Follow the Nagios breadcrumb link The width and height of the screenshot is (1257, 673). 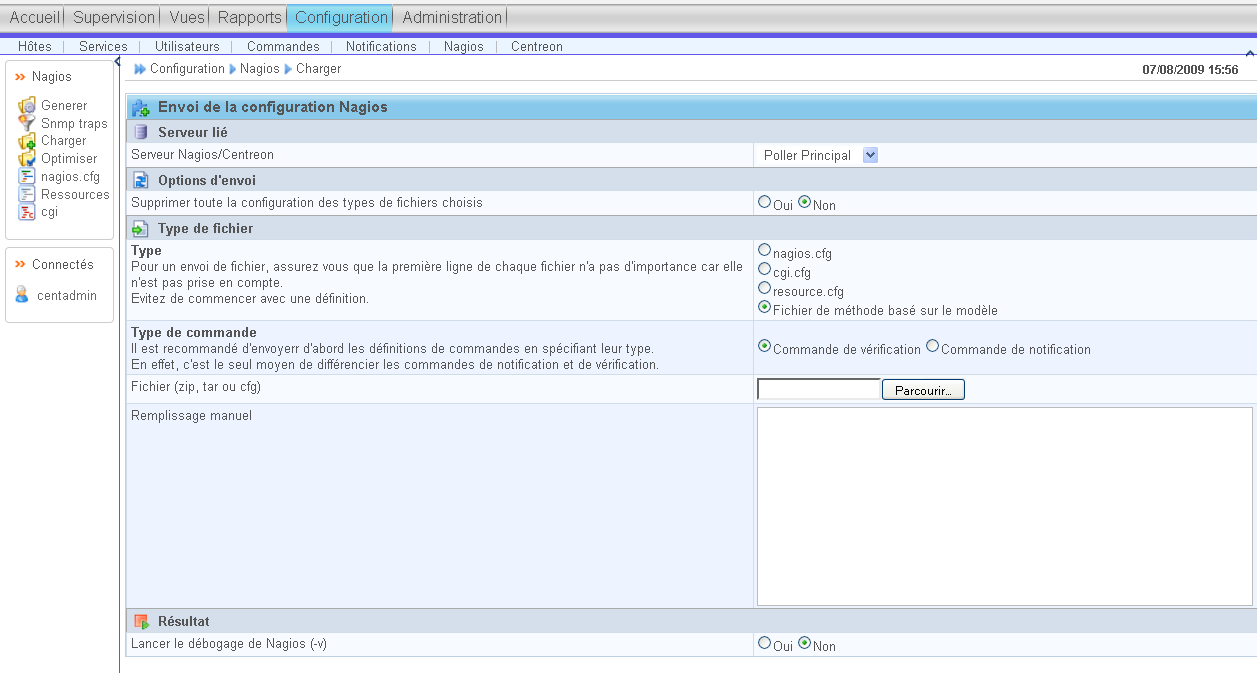[259, 69]
